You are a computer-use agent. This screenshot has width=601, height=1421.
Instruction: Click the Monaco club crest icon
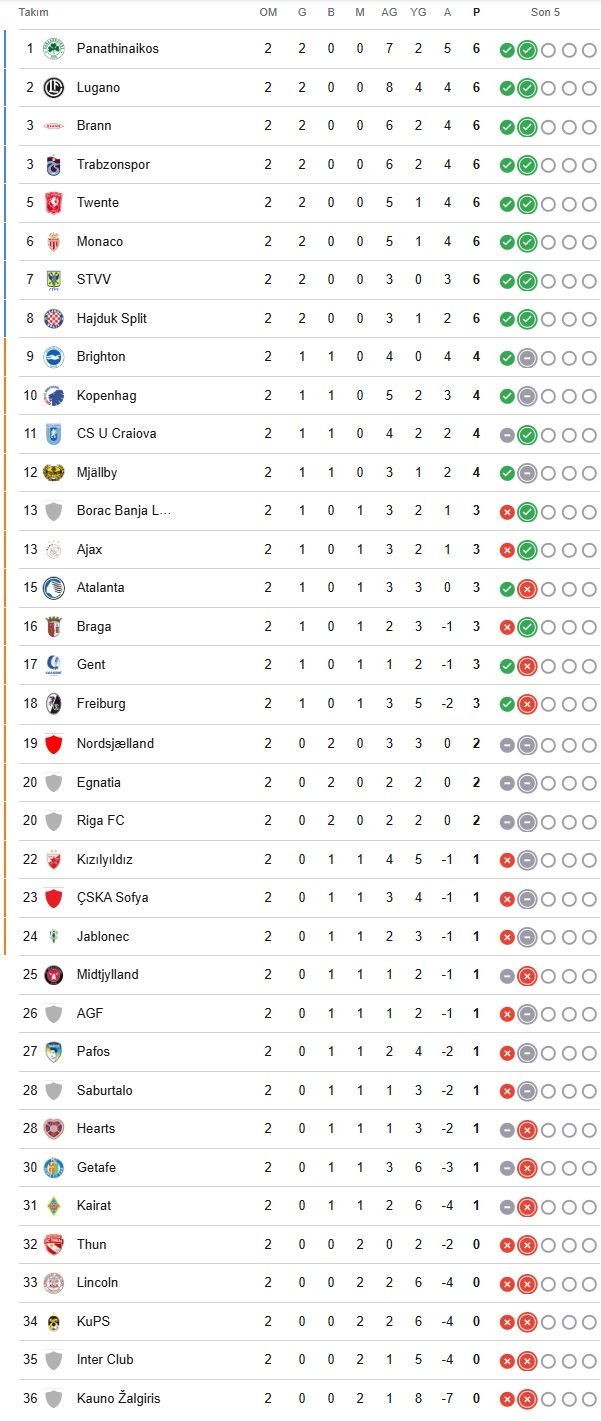coord(54,241)
